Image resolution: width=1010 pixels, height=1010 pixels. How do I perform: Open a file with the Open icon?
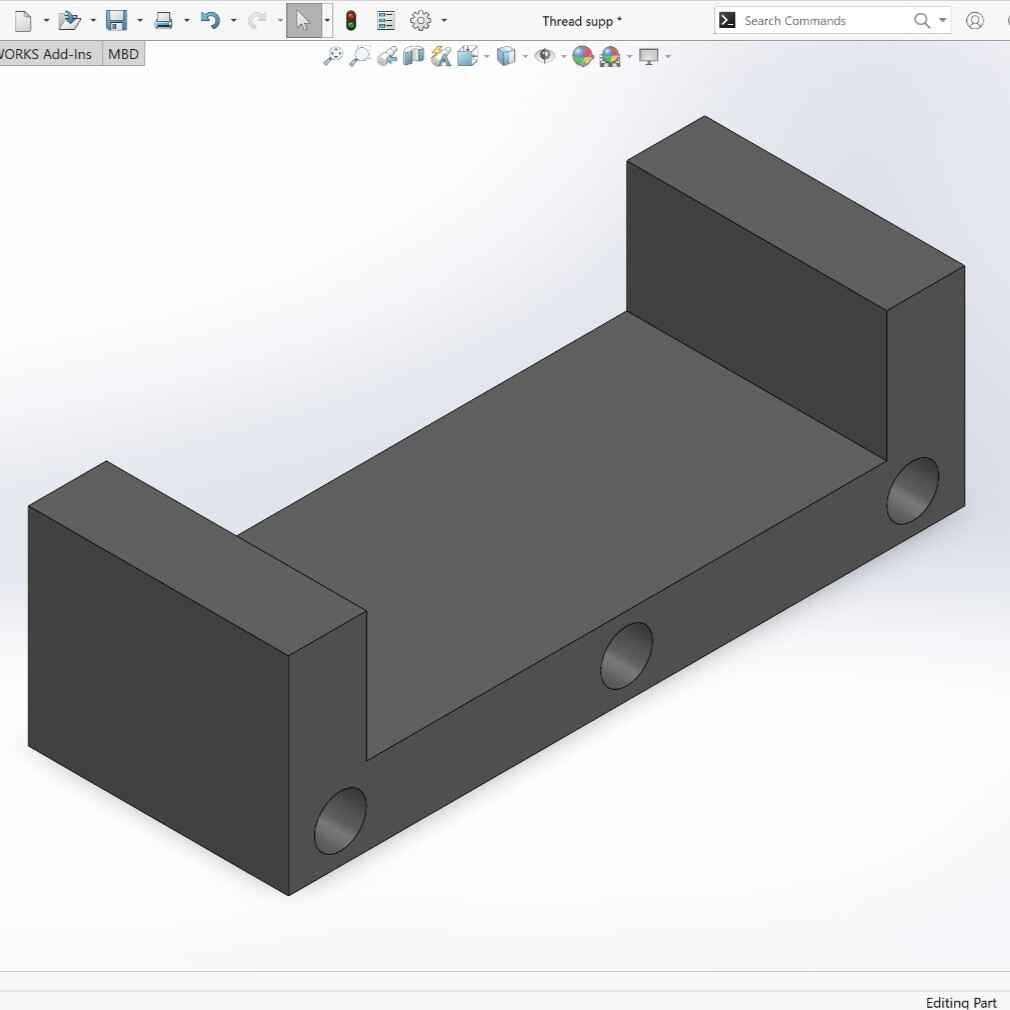(69, 21)
